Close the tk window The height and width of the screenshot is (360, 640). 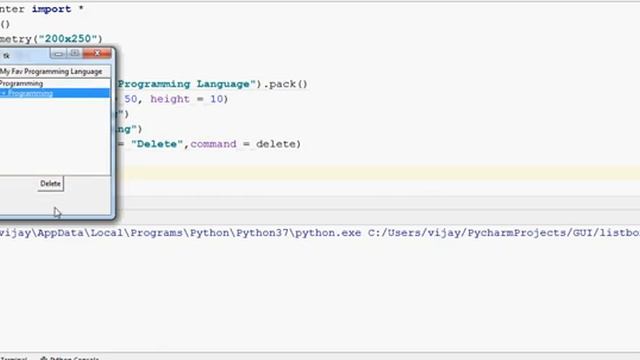coord(97,53)
